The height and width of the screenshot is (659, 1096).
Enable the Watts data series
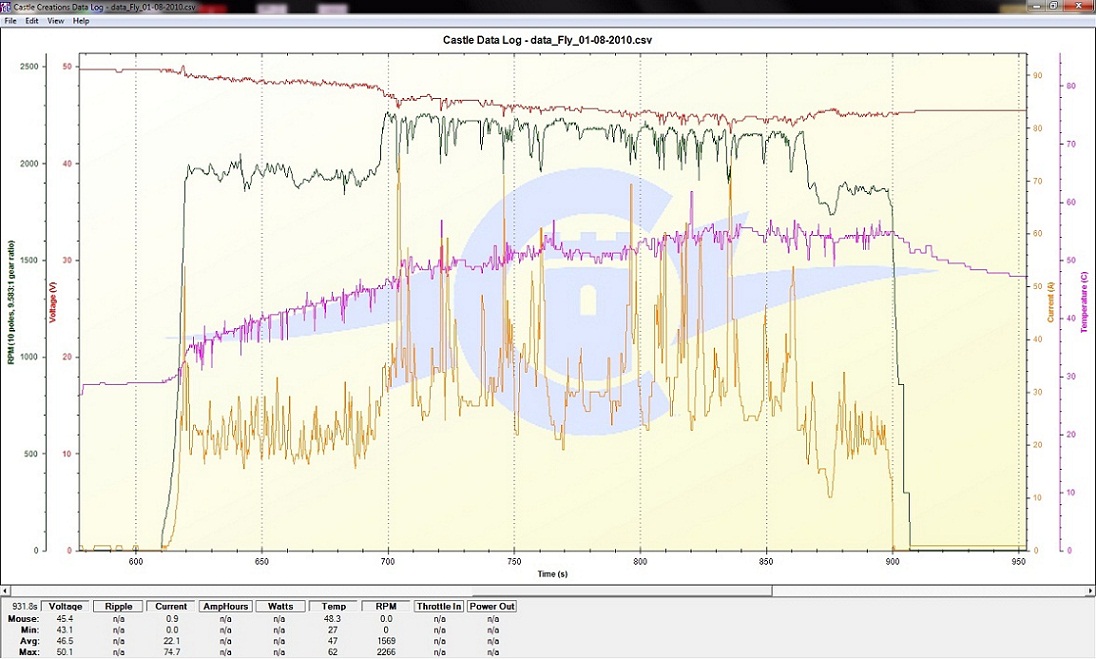click(280, 606)
